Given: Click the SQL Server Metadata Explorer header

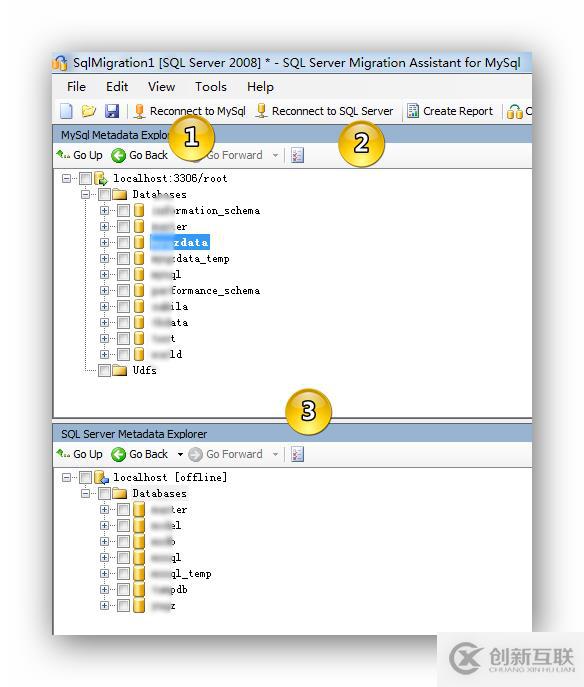Looking at the screenshot, I should point(292,434).
